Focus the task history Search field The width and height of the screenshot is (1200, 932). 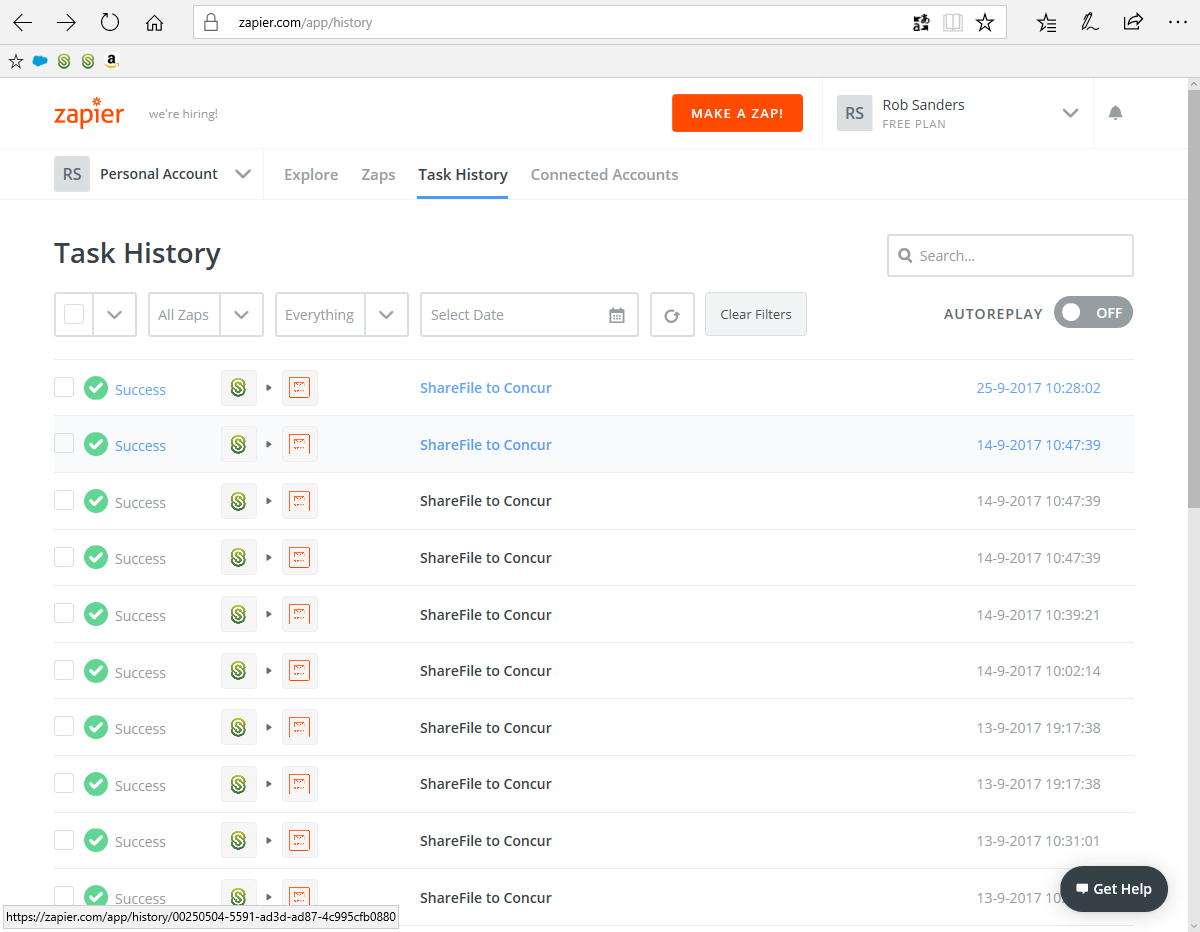tap(1010, 256)
